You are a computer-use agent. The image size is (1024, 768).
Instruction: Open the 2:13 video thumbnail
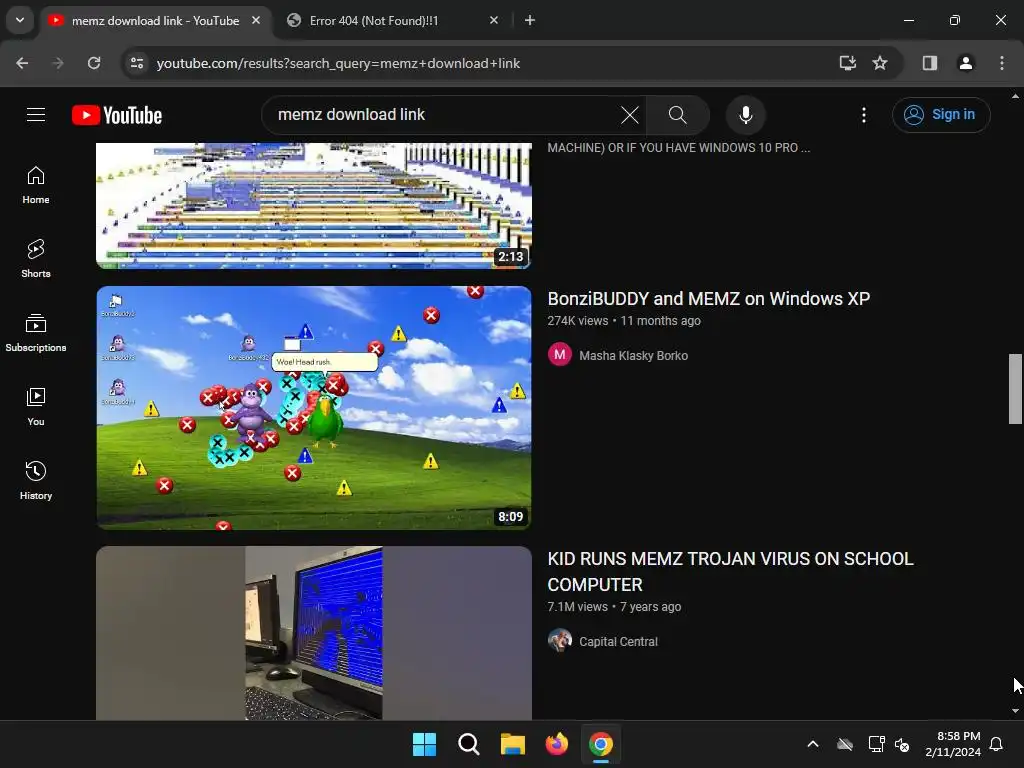pos(314,206)
